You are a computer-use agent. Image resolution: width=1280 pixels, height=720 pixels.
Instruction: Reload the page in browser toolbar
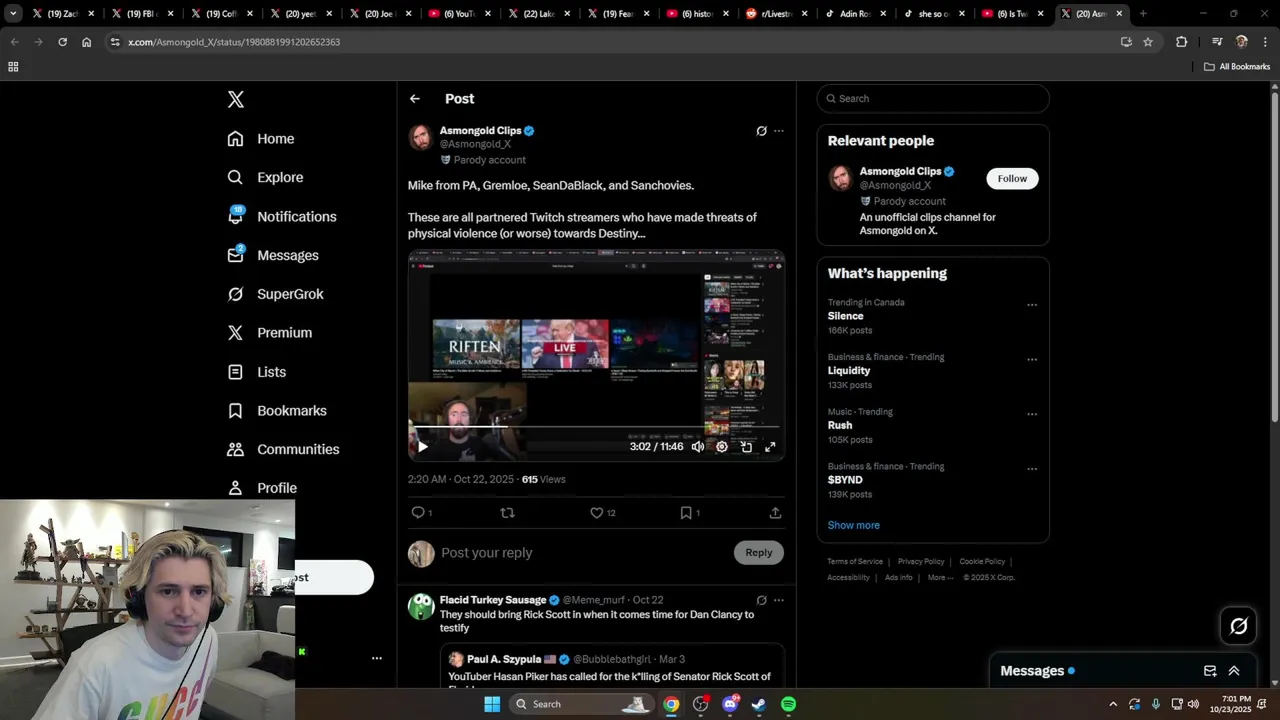[x=62, y=42]
